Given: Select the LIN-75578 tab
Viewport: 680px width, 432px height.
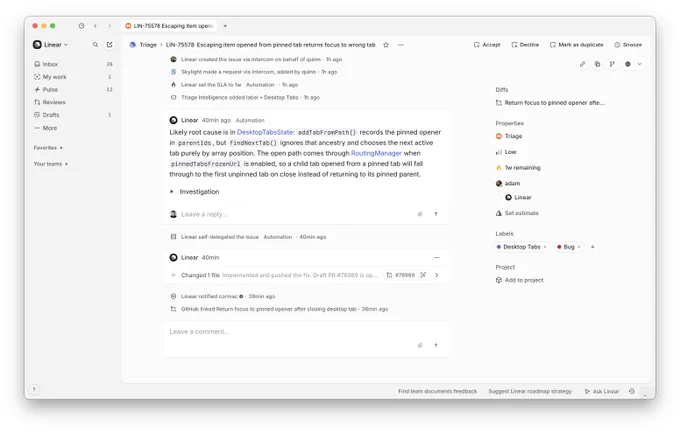Looking at the screenshot, I should coord(170,26).
